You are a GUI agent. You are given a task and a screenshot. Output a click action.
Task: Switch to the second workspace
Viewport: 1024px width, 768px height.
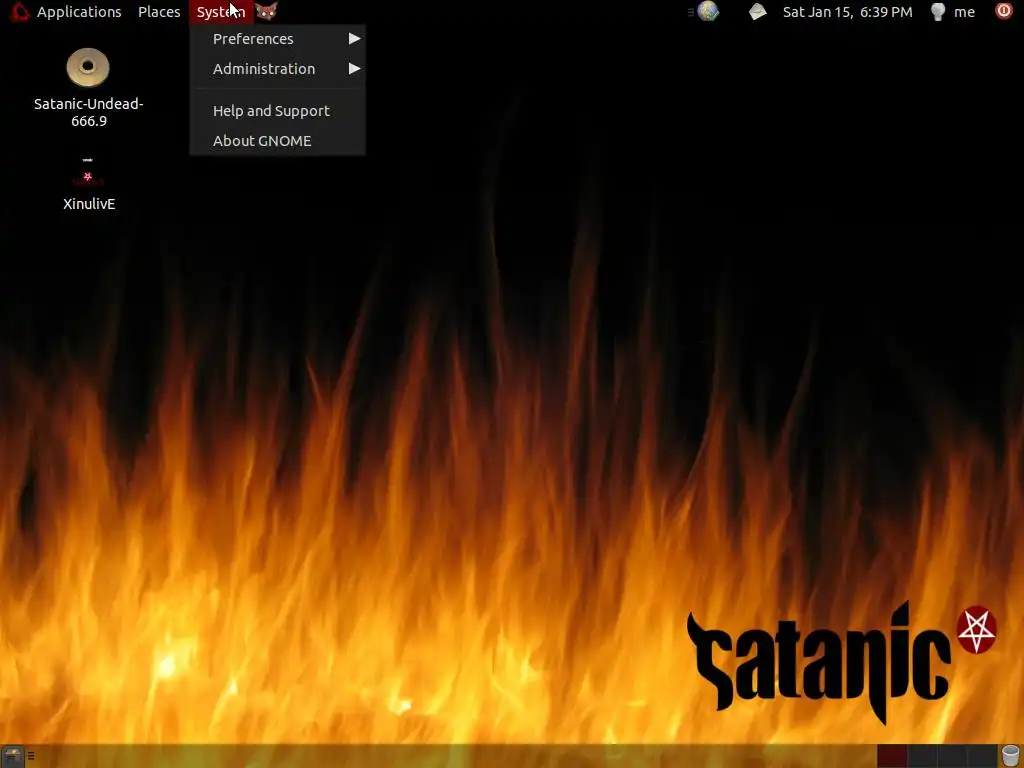tap(922, 756)
